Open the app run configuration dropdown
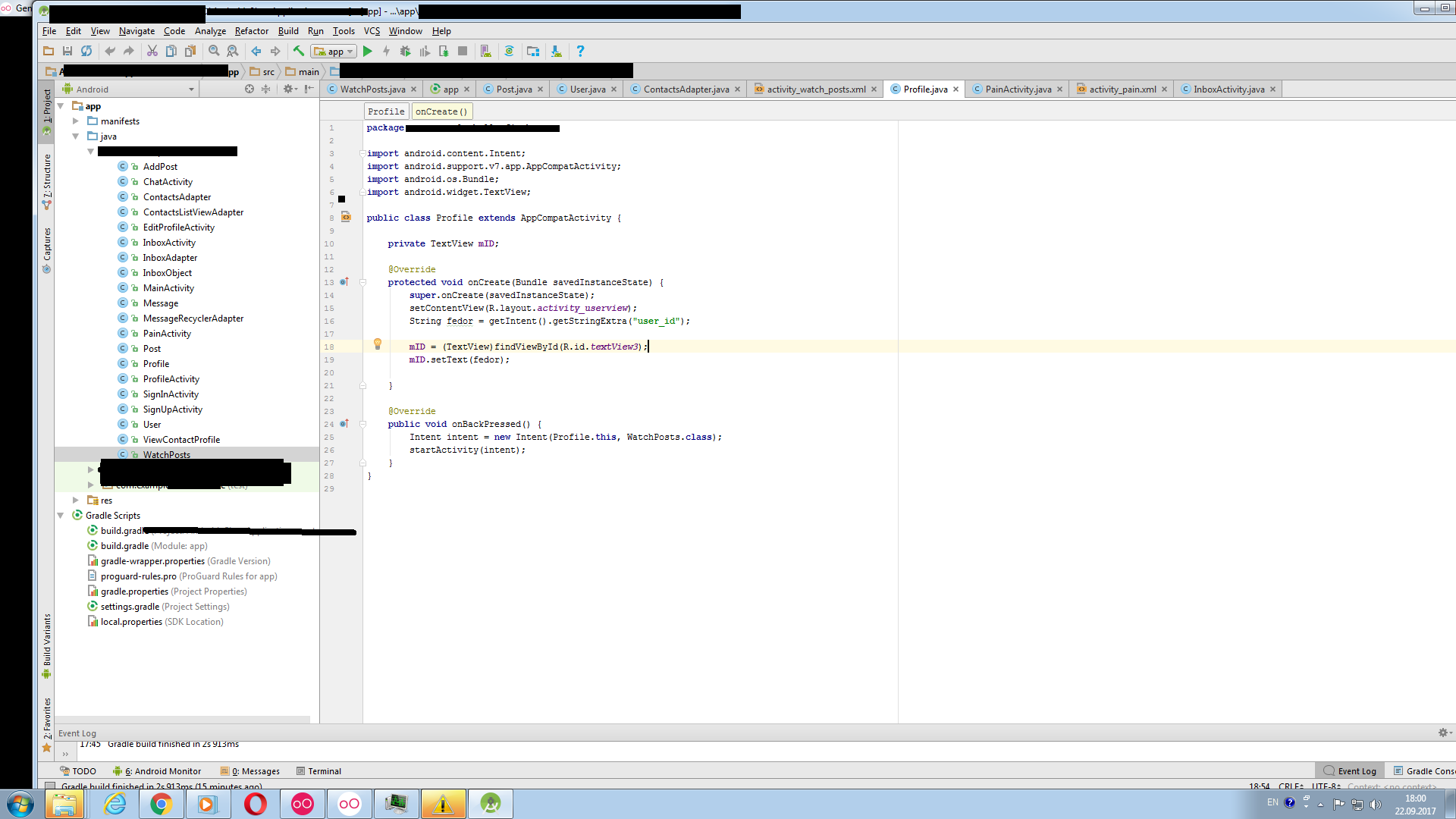The height and width of the screenshot is (819, 1456). click(334, 51)
